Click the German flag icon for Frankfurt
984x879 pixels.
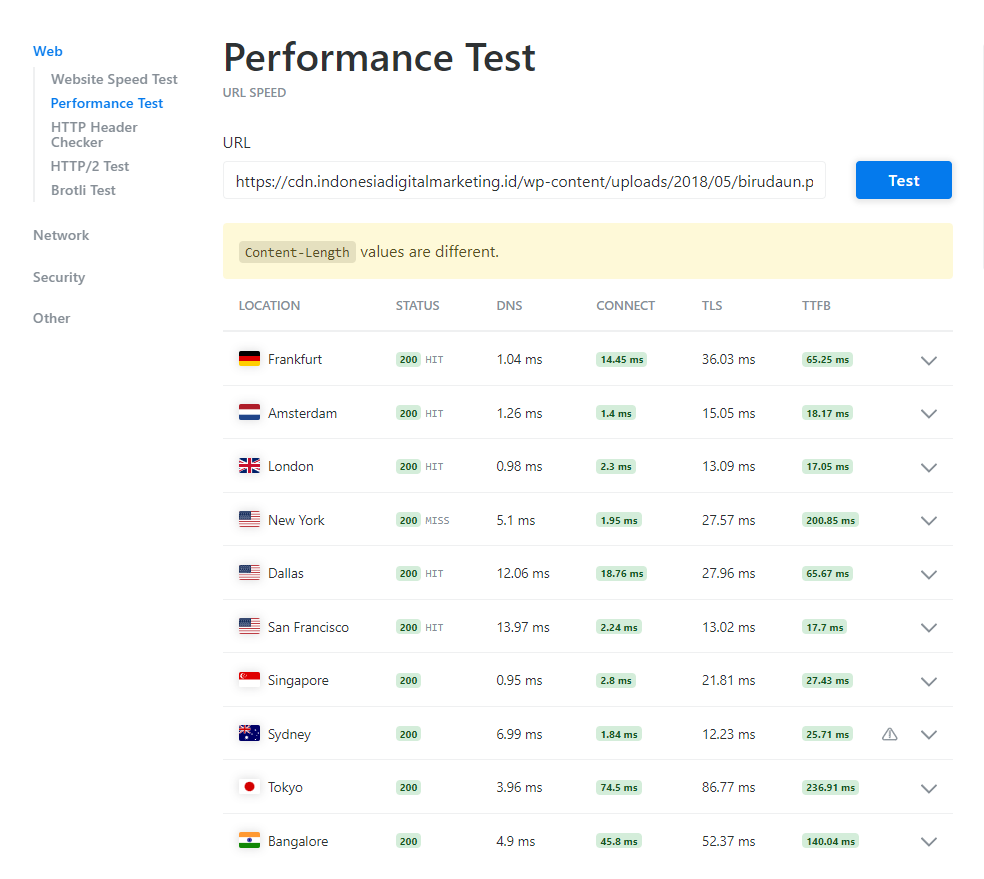249,359
